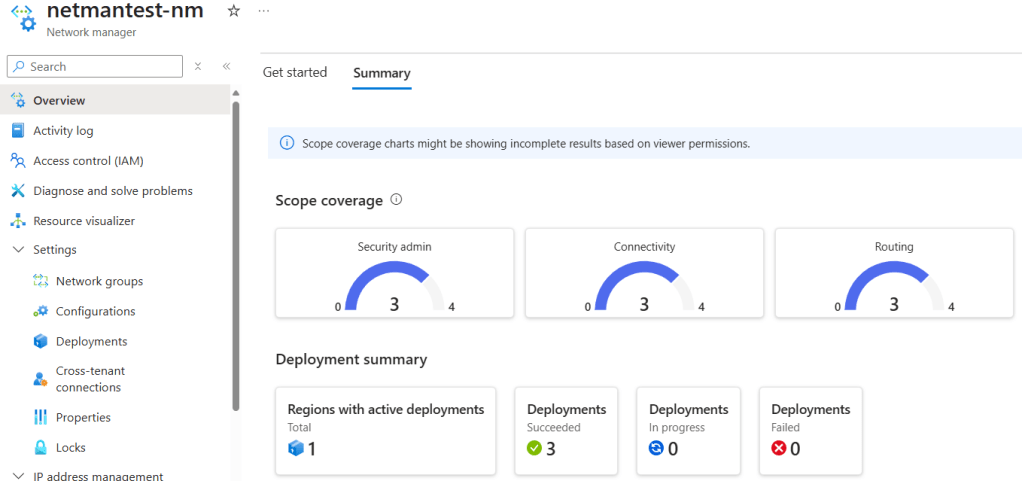Viewport: 1022px width, 481px height.
Task: Open the Deployments Succeeded card
Action: tap(566, 431)
